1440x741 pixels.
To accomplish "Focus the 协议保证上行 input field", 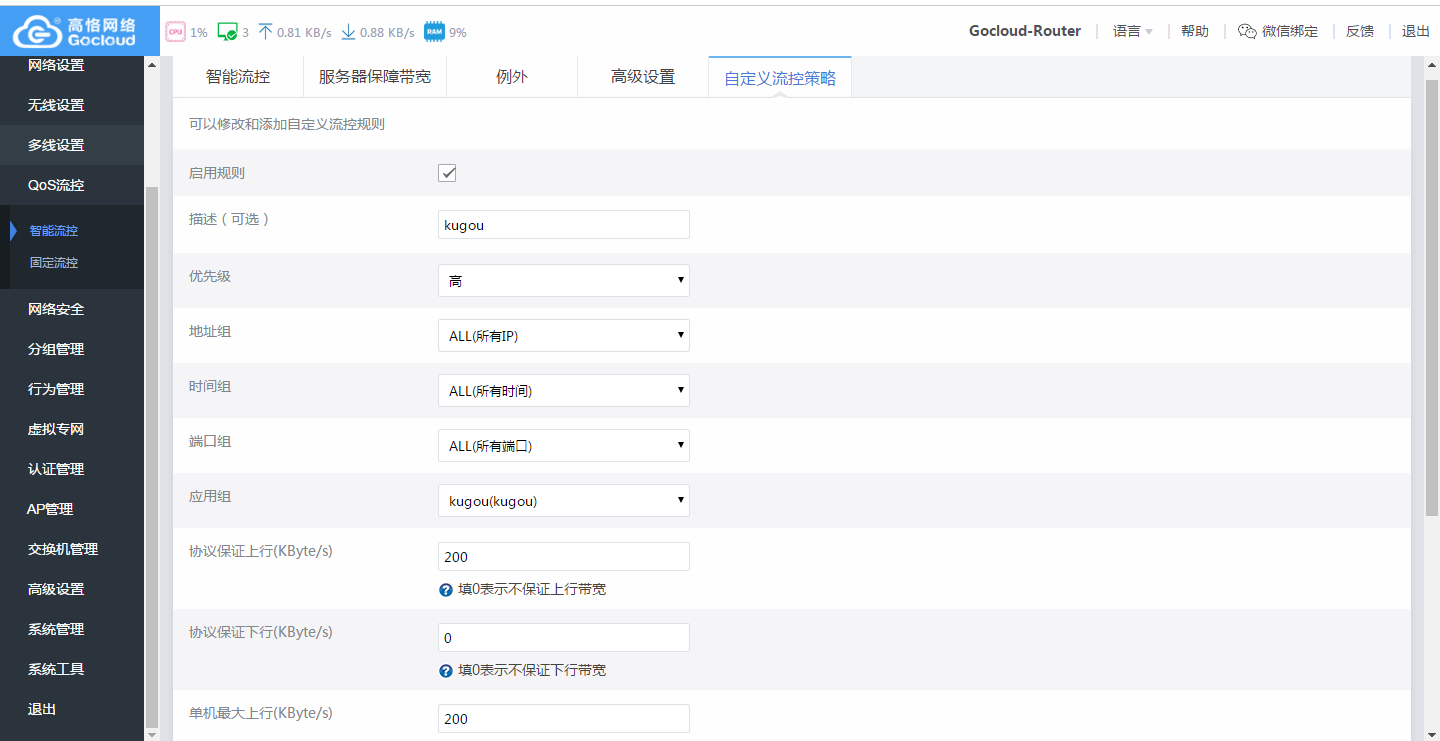I will click(564, 557).
